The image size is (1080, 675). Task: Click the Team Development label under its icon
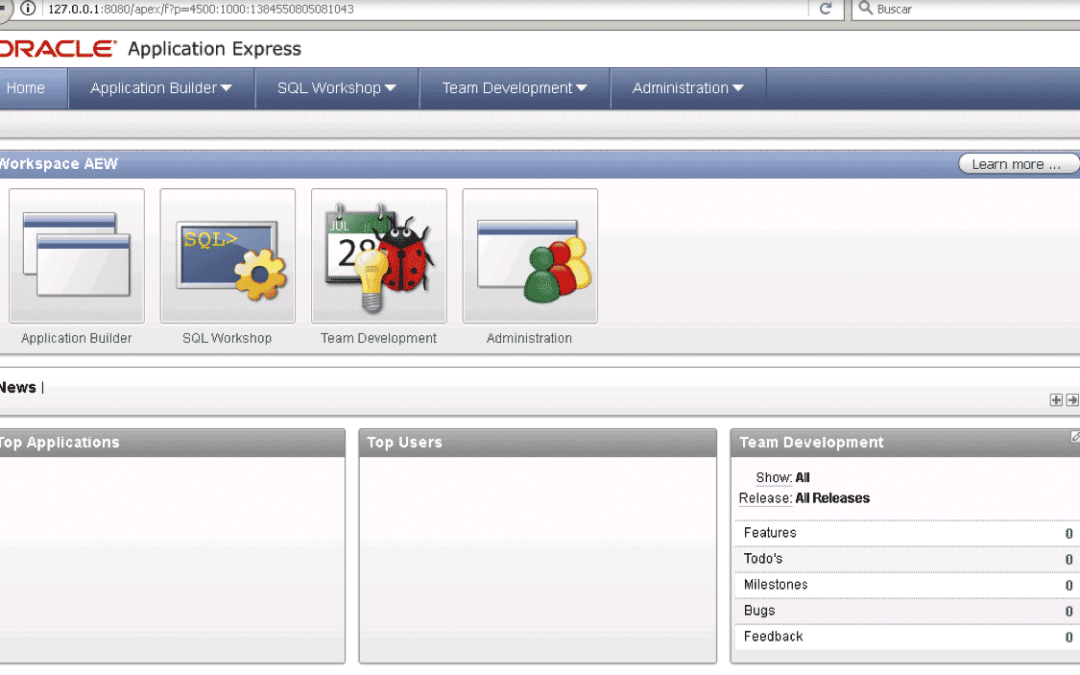coord(379,338)
